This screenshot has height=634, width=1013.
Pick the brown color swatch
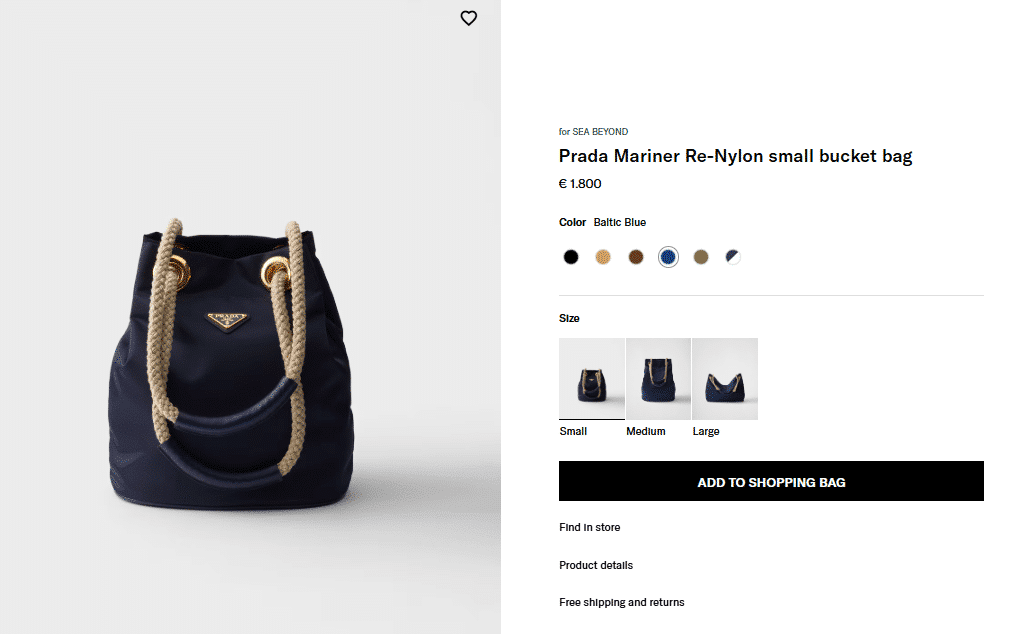(636, 257)
